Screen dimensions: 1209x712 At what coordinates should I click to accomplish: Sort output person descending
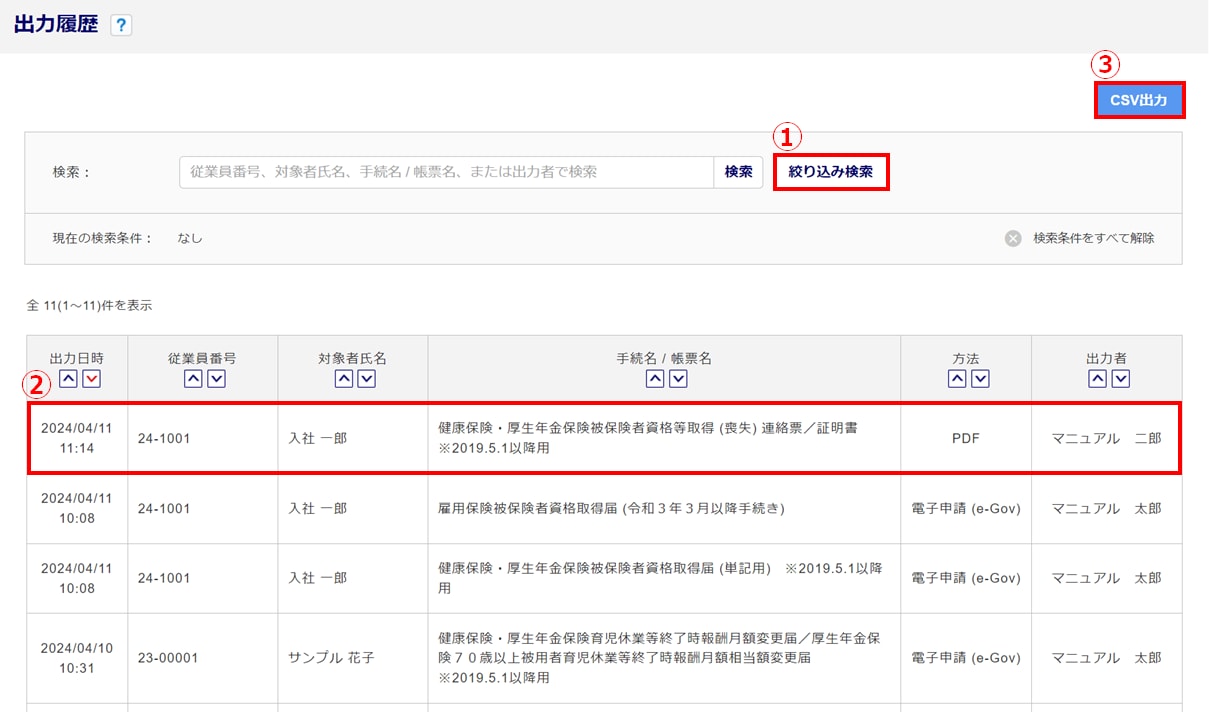coord(1120,379)
